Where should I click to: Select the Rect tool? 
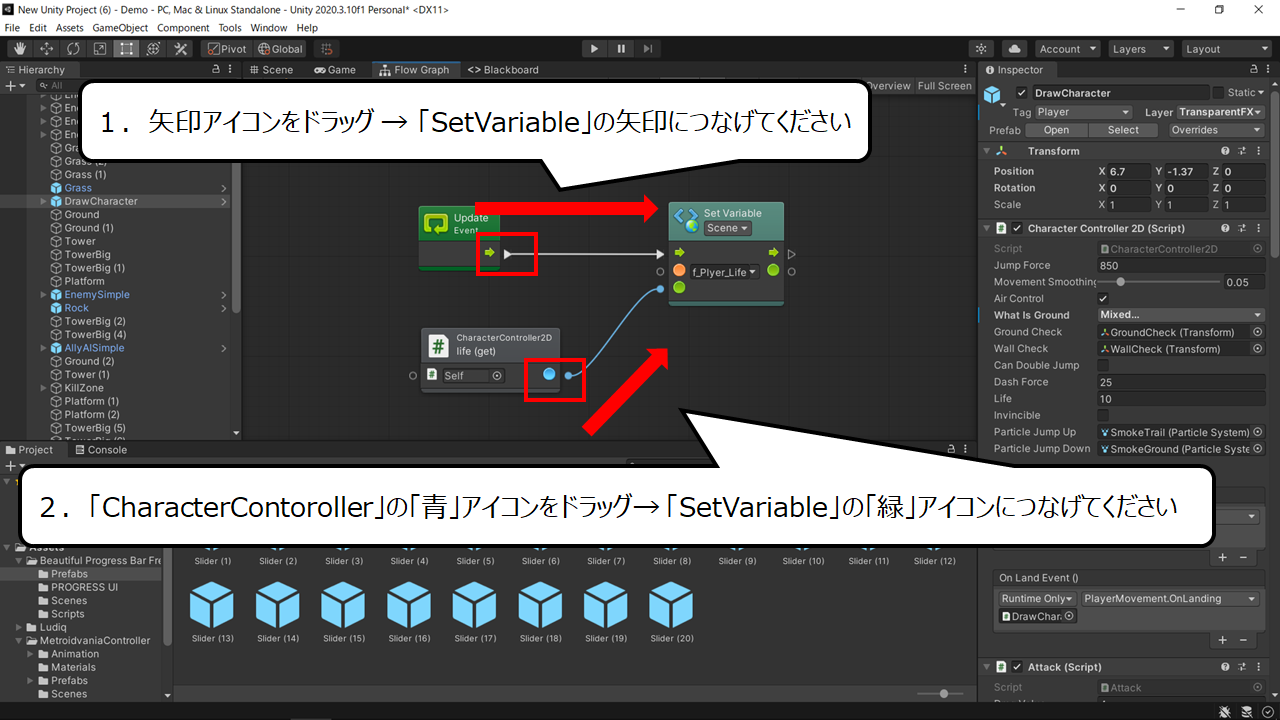(x=127, y=49)
